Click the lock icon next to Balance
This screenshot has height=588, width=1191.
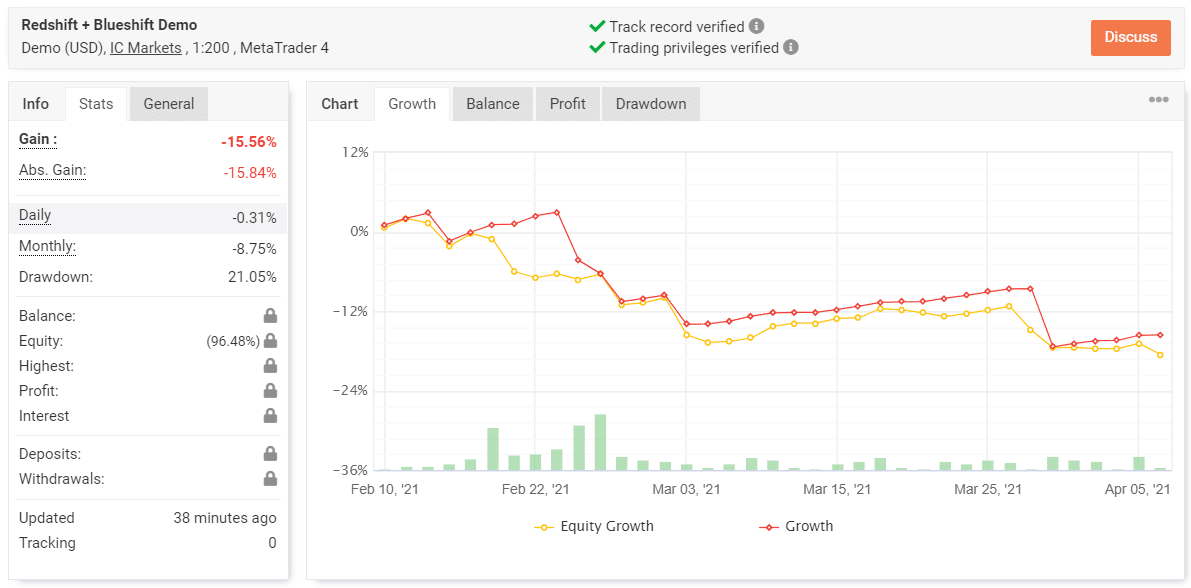[270, 316]
